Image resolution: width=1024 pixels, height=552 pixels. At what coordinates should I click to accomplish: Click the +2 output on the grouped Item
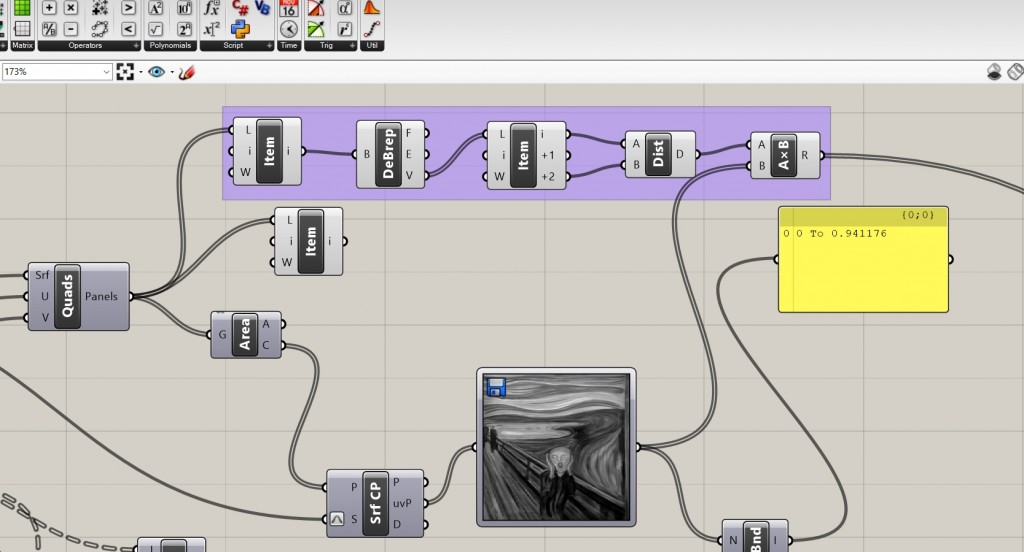pyautogui.click(x=548, y=176)
